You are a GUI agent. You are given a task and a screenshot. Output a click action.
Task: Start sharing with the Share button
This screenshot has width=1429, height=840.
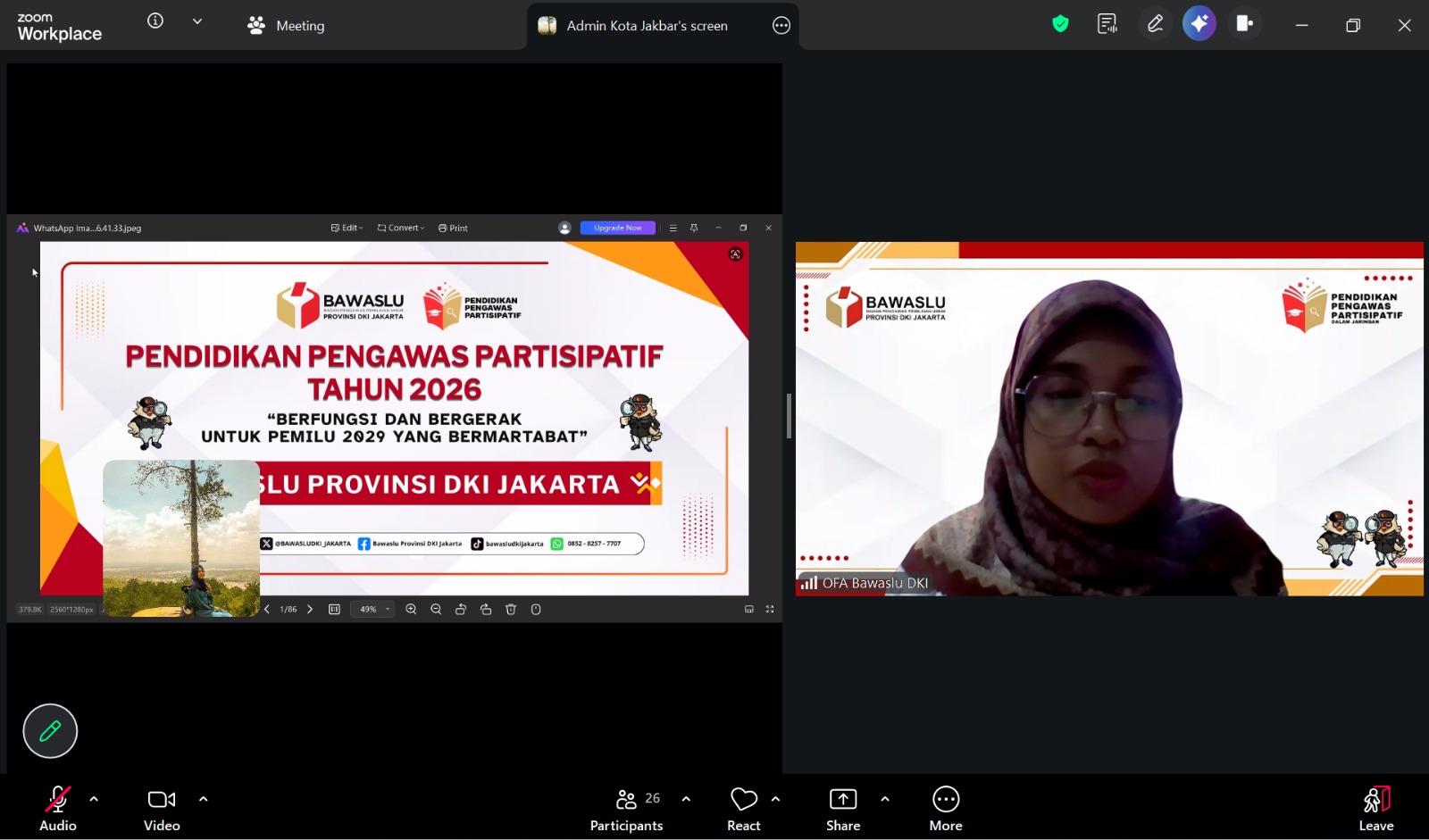click(x=843, y=809)
